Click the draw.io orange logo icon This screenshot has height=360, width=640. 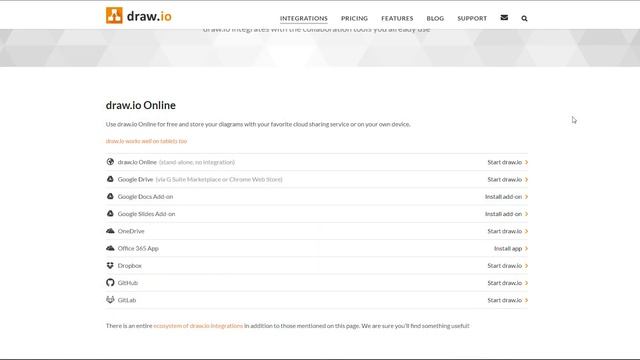(114, 16)
